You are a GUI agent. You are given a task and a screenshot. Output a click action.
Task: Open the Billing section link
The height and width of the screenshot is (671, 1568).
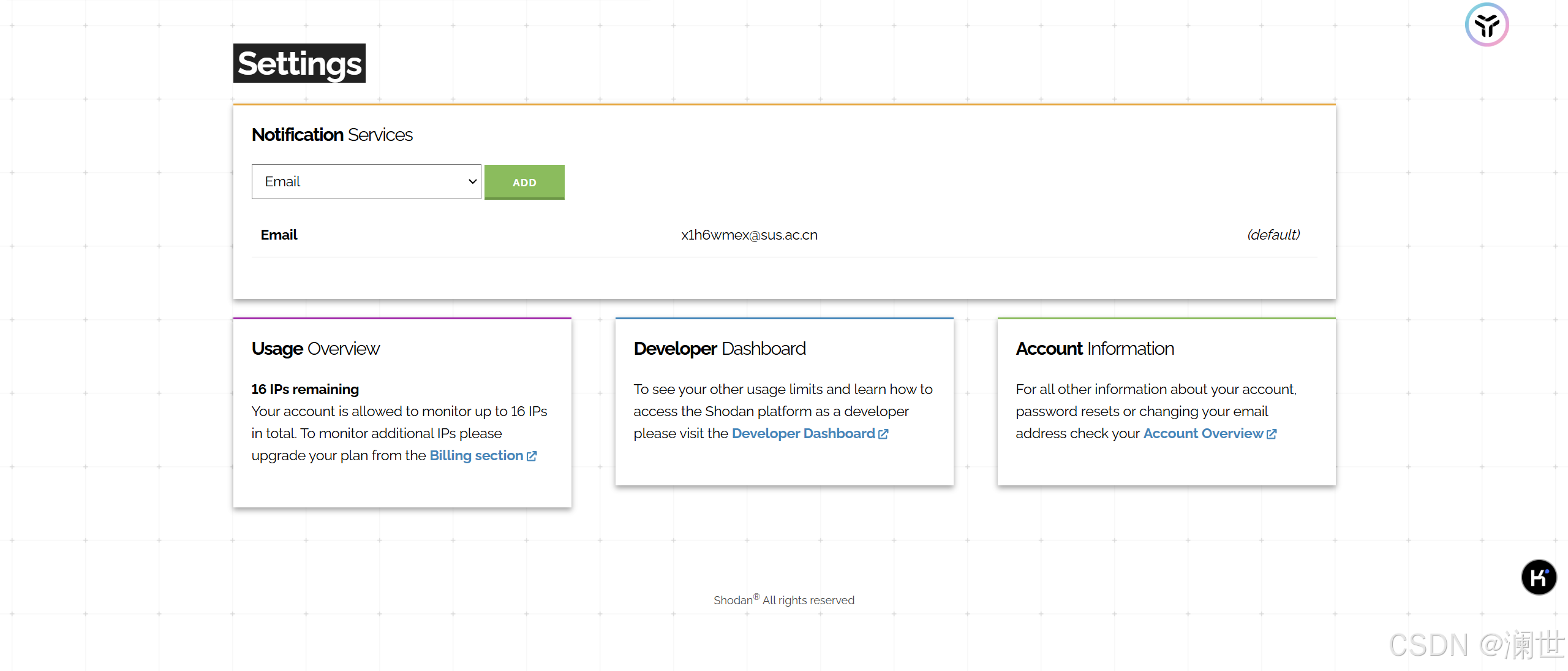pyautogui.click(x=476, y=455)
